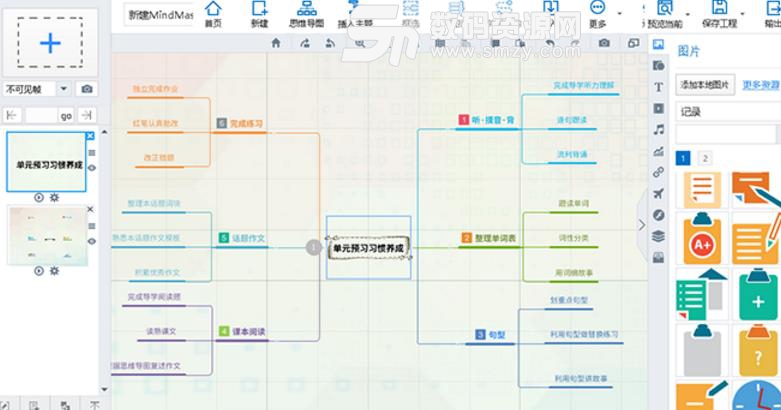Select the text T tool in sidebar

click(x=658, y=87)
